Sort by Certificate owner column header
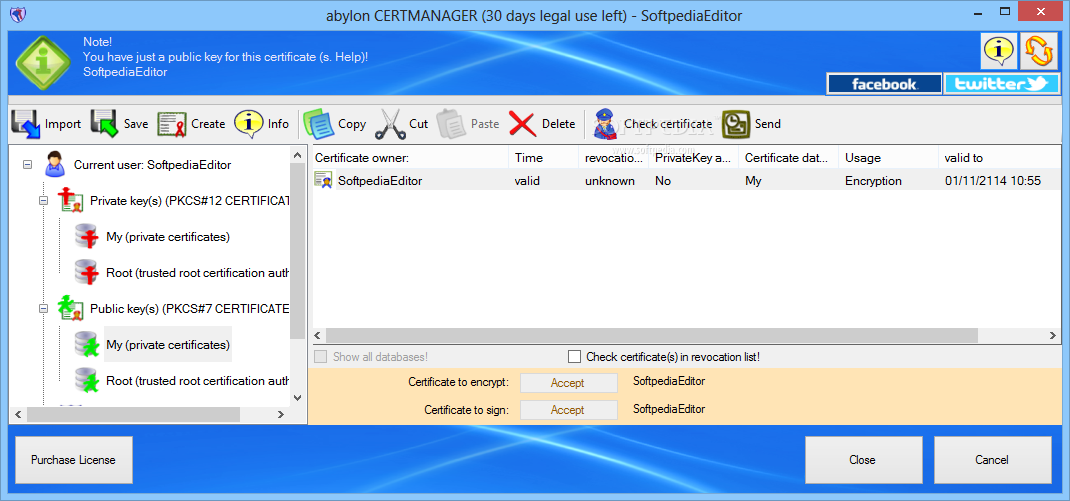 pos(410,158)
